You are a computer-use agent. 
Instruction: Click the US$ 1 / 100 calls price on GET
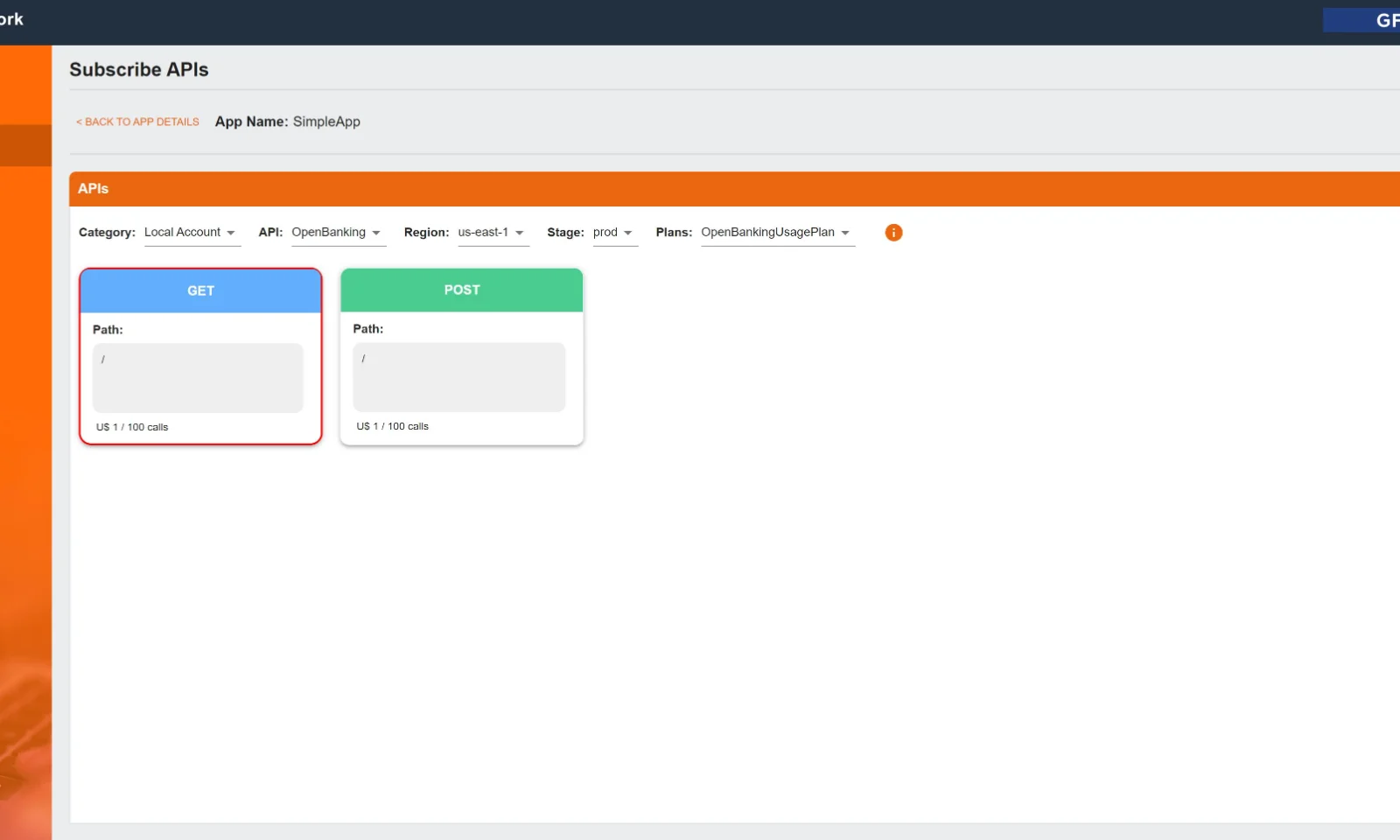129,427
